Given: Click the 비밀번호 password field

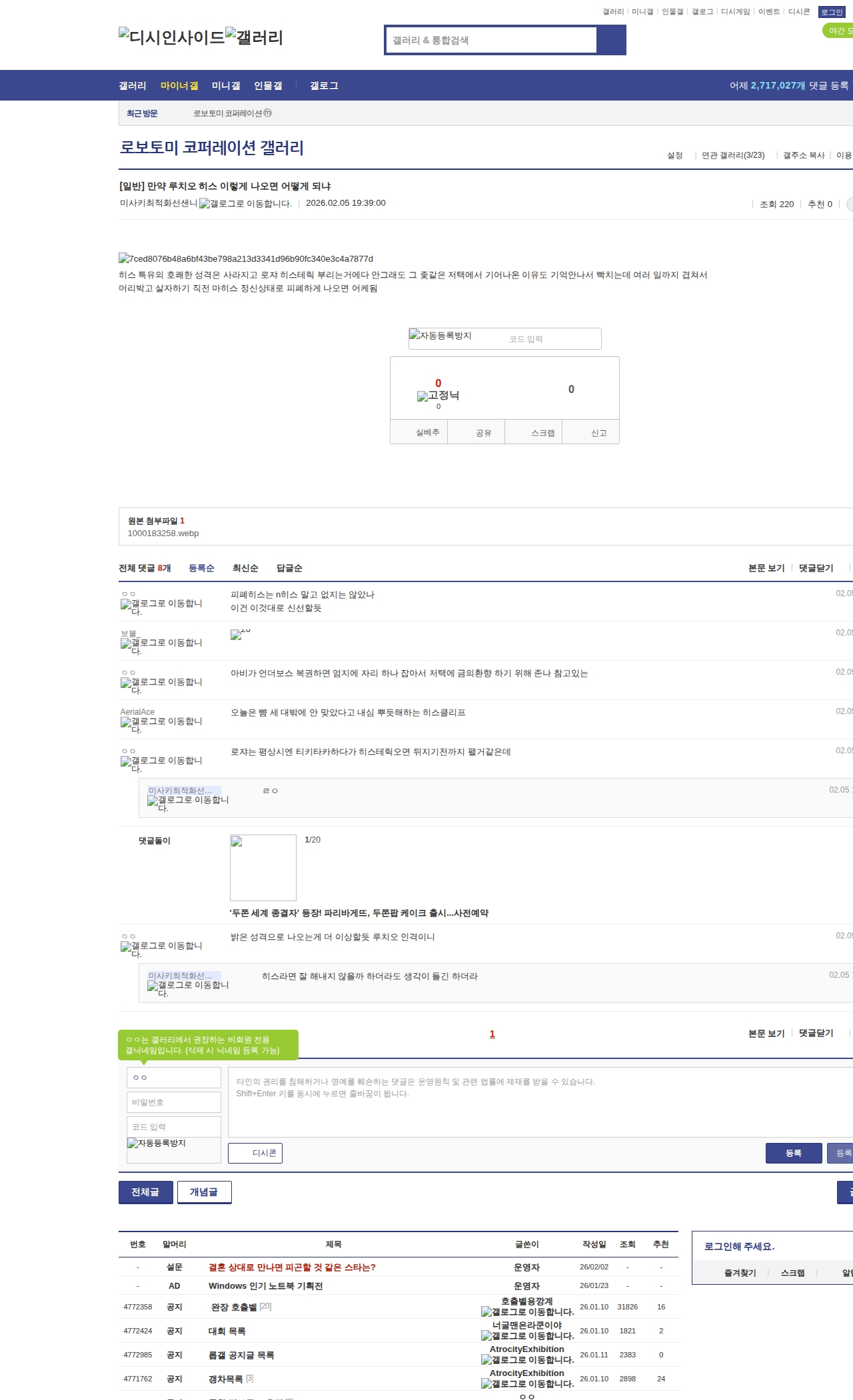Looking at the screenshot, I should (x=174, y=1102).
